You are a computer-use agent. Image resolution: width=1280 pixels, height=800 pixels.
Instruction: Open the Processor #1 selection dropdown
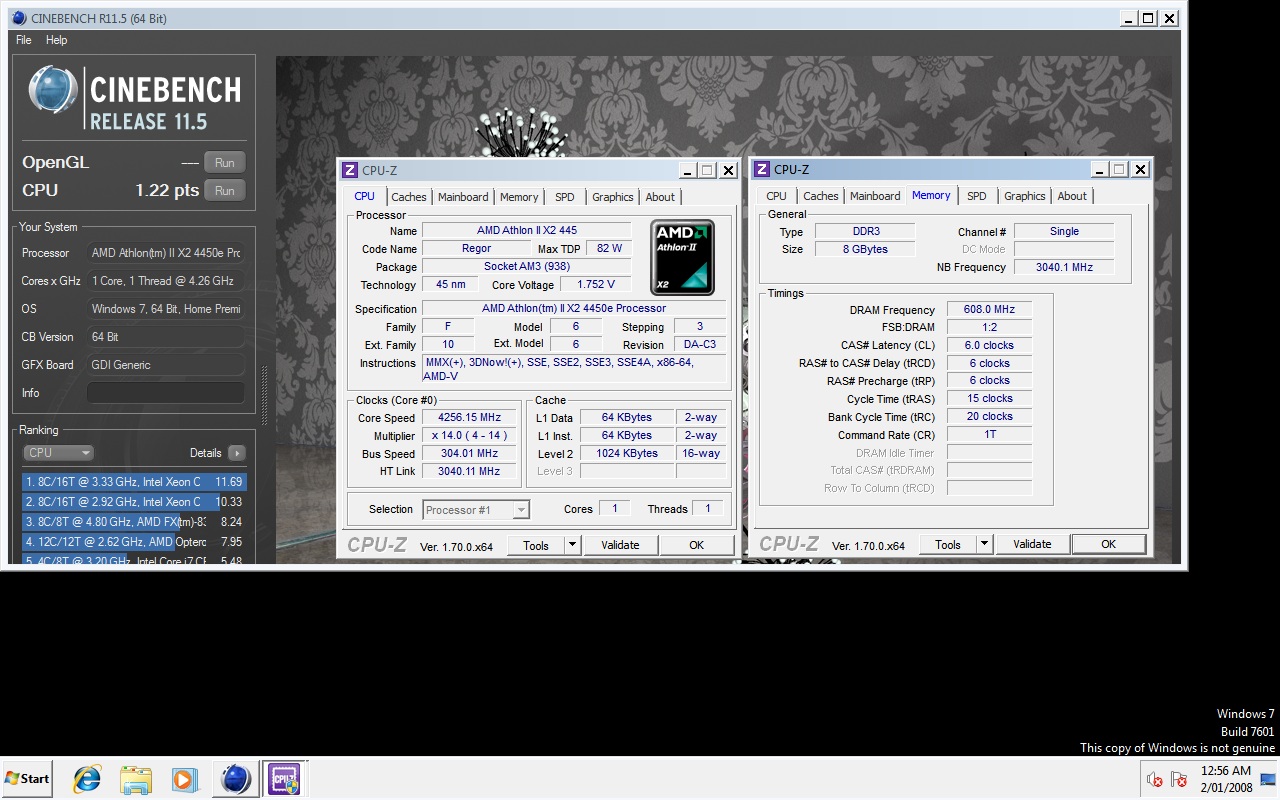(x=476, y=510)
